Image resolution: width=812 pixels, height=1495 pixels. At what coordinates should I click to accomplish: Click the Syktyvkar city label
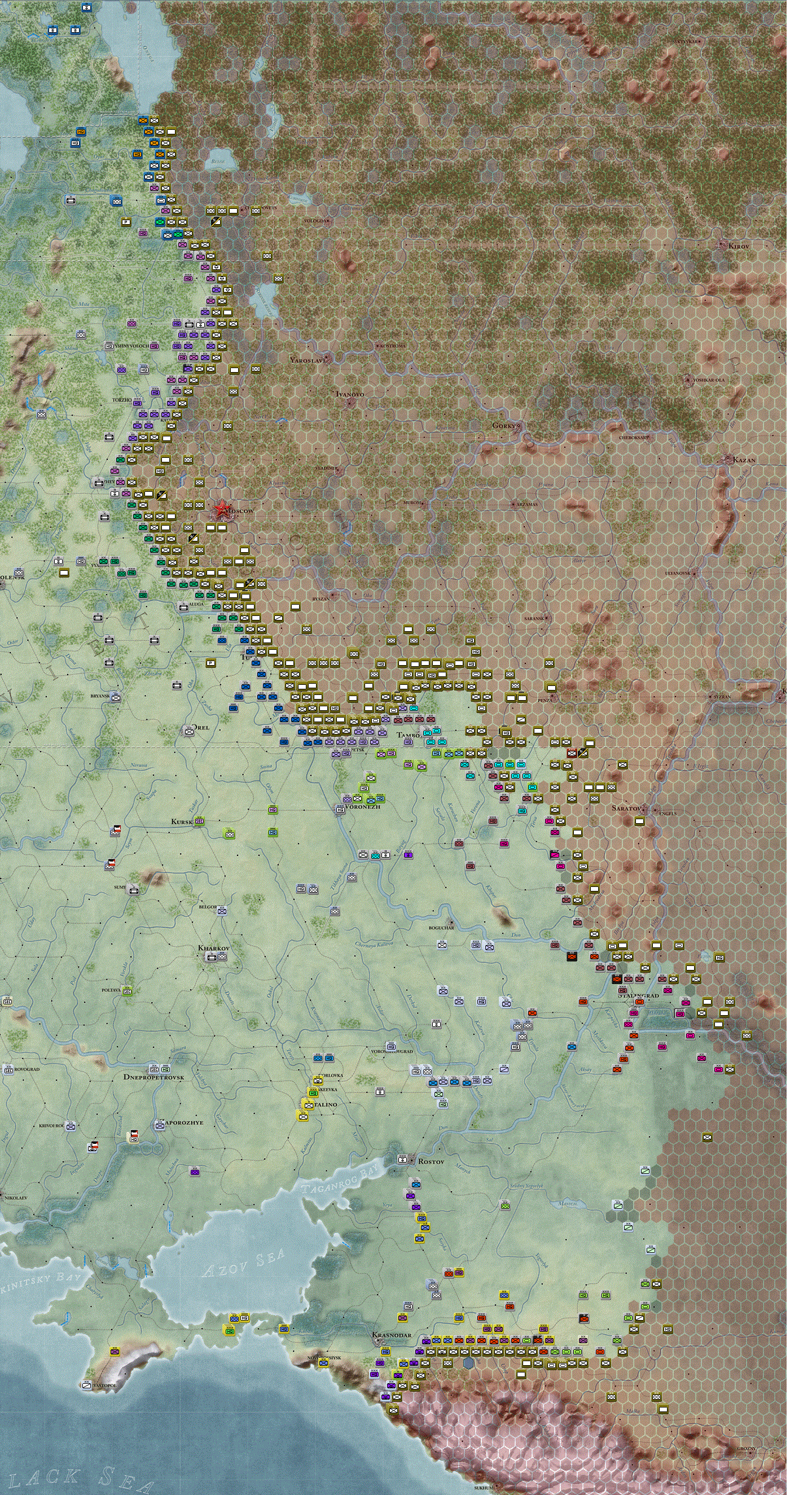coord(686,42)
